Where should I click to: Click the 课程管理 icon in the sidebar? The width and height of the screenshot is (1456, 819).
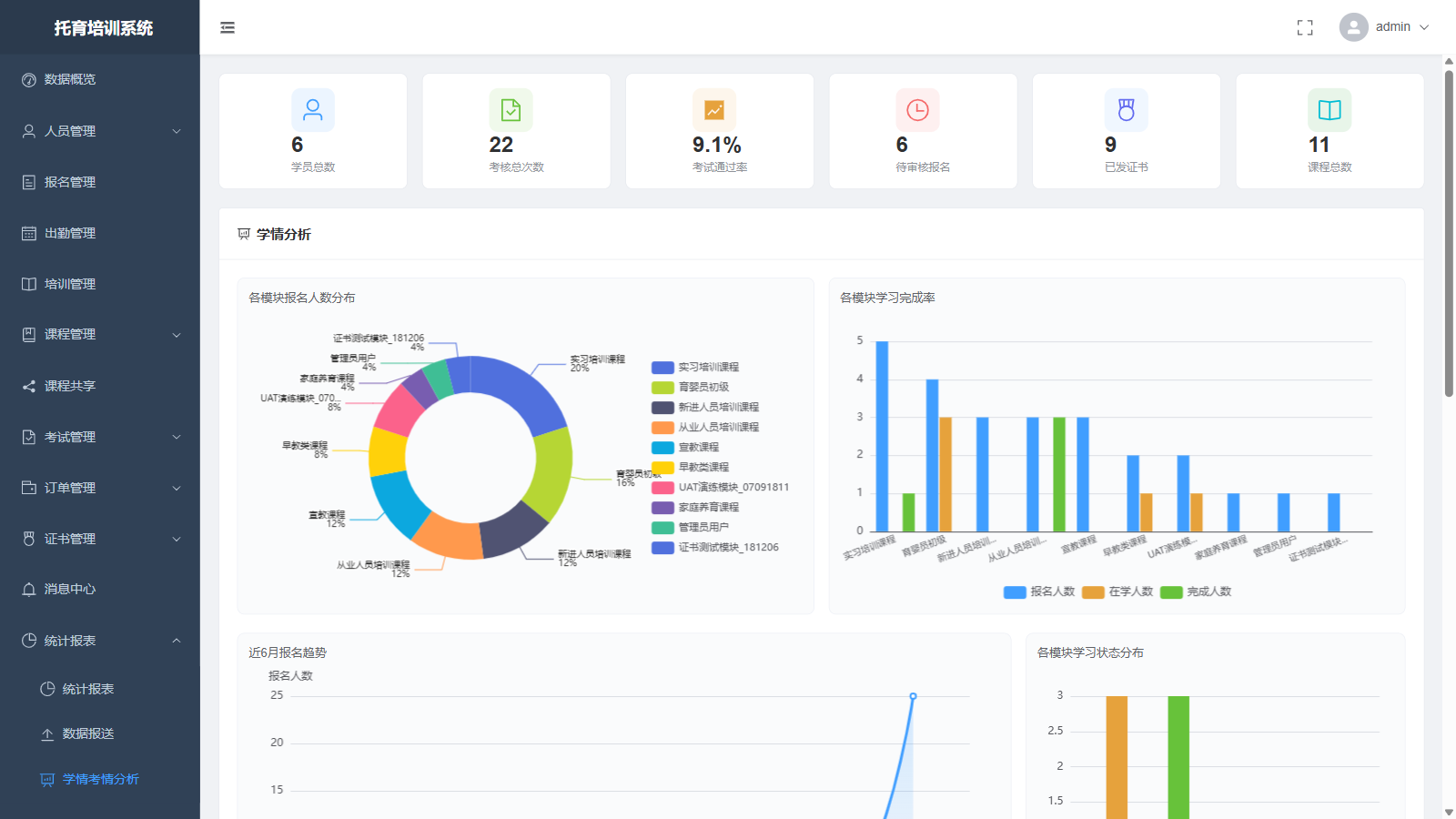29,335
